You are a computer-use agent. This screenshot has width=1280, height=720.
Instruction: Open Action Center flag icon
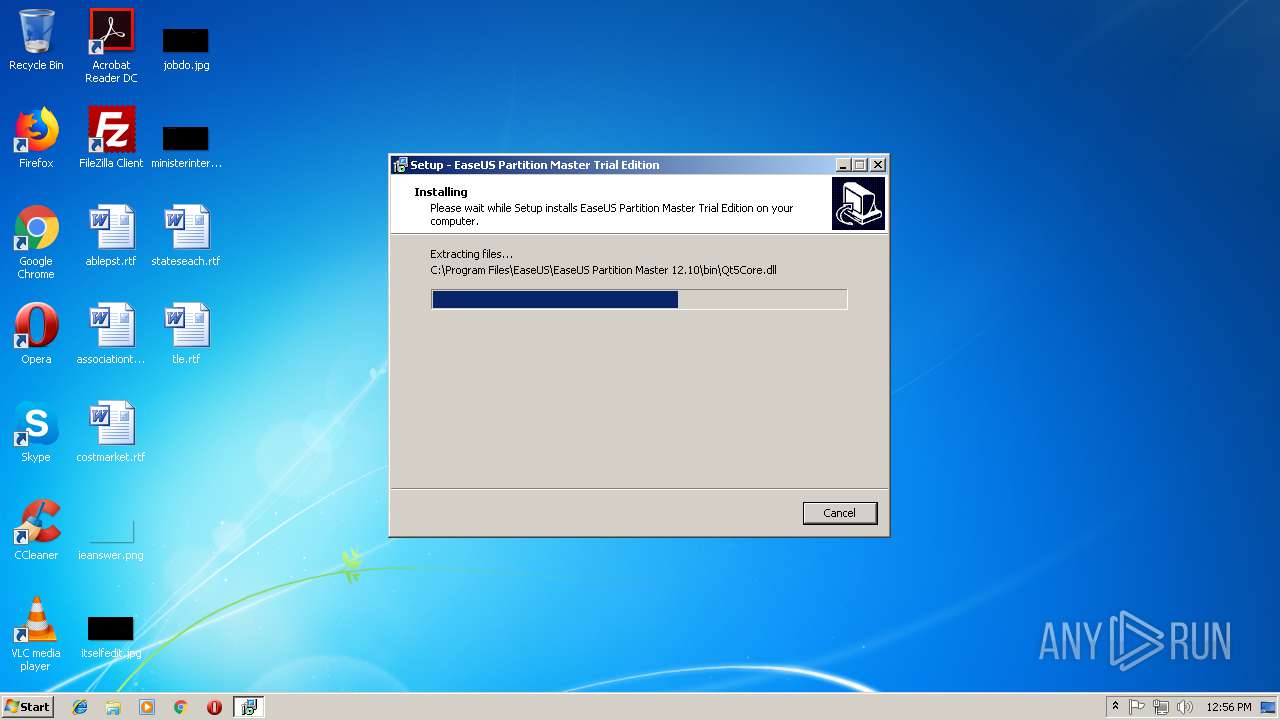[1137, 707]
